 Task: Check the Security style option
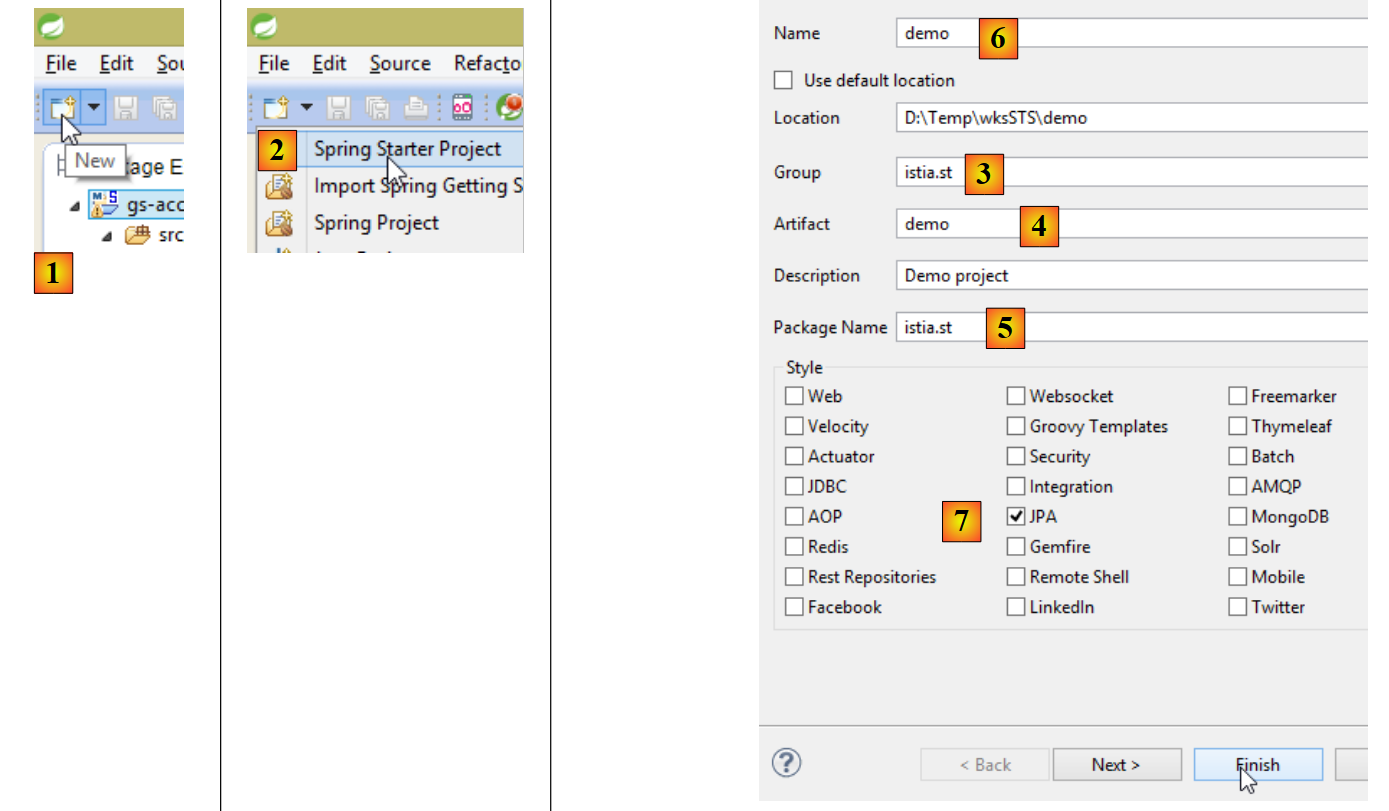click(x=1016, y=456)
